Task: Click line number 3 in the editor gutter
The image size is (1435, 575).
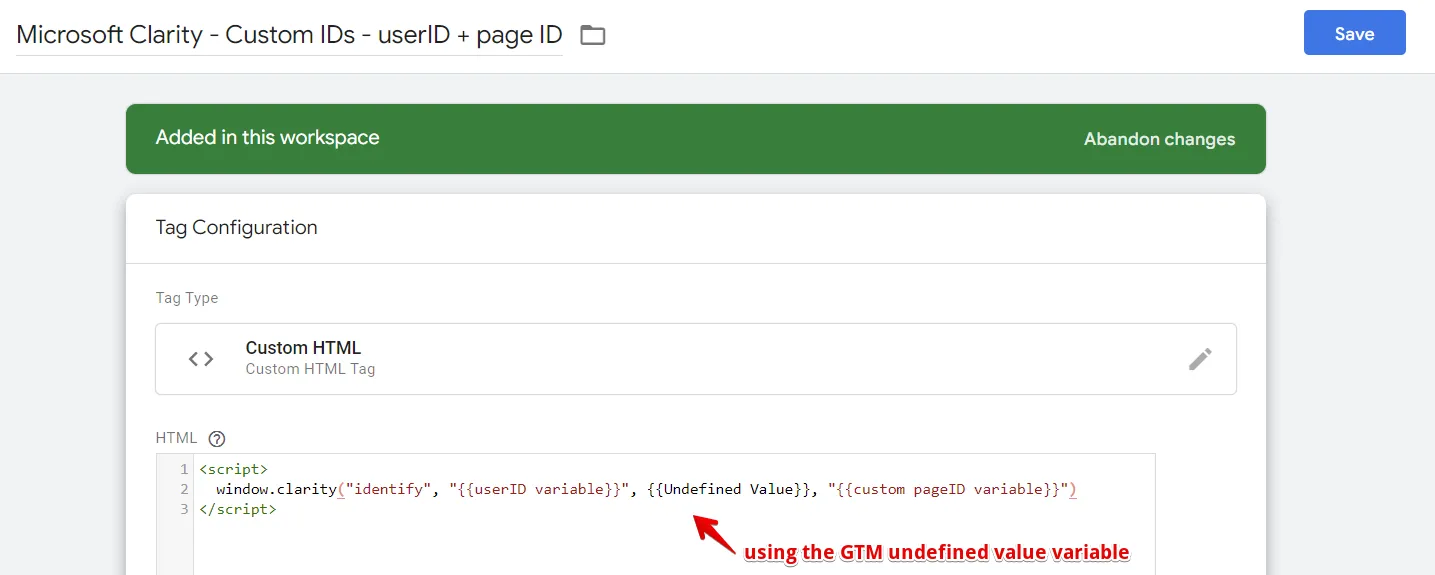Action: (x=183, y=509)
